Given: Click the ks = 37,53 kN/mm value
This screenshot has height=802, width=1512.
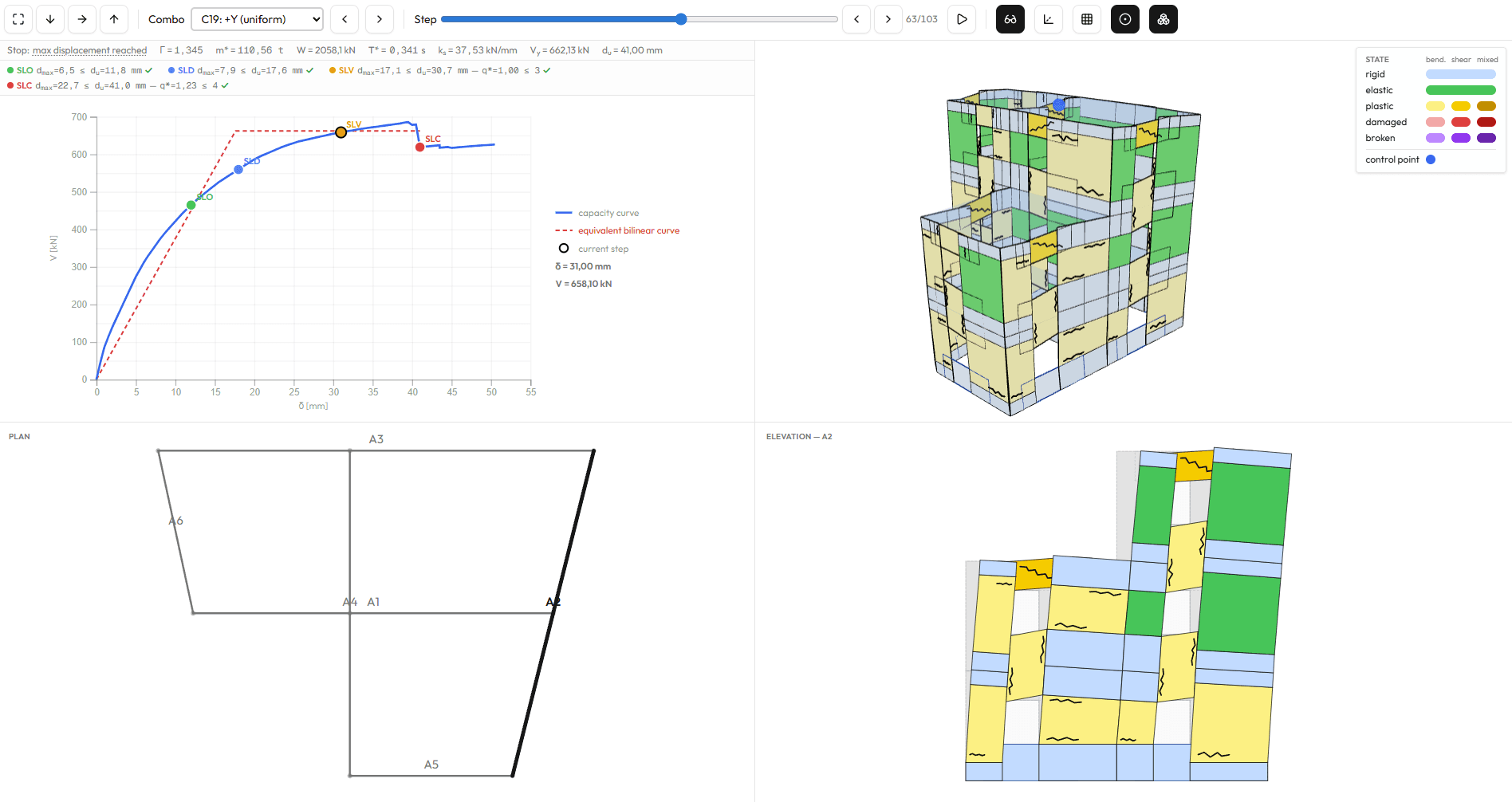Looking at the screenshot, I should point(478,50).
